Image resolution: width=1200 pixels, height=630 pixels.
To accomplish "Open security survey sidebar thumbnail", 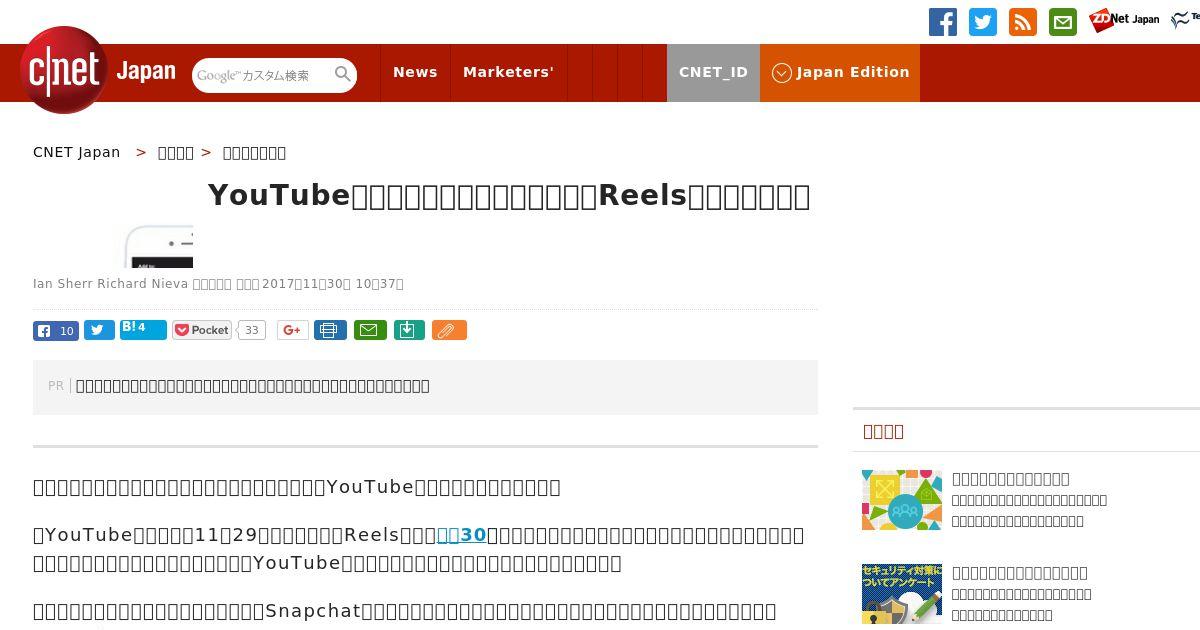I will [x=902, y=594].
